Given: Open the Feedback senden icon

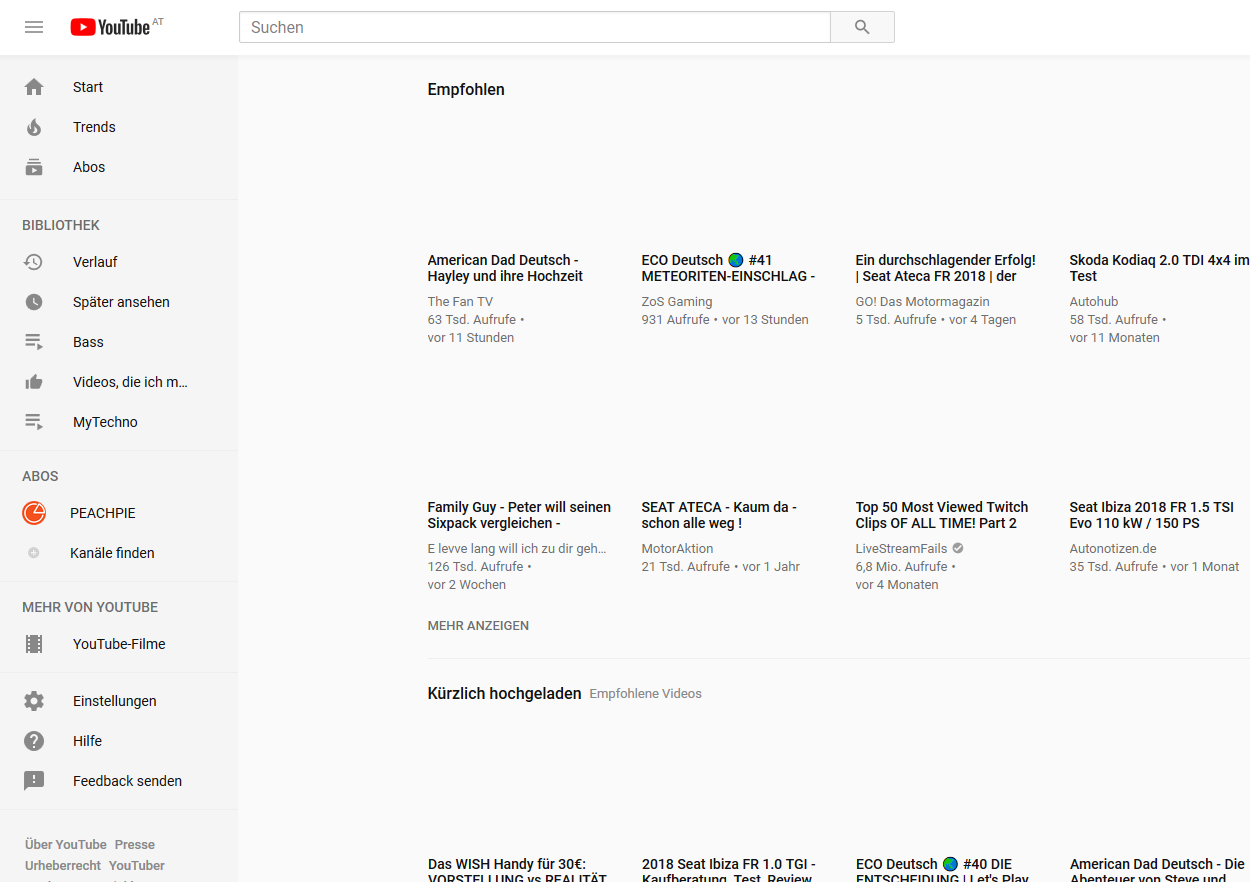Looking at the screenshot, I should 34,781.
